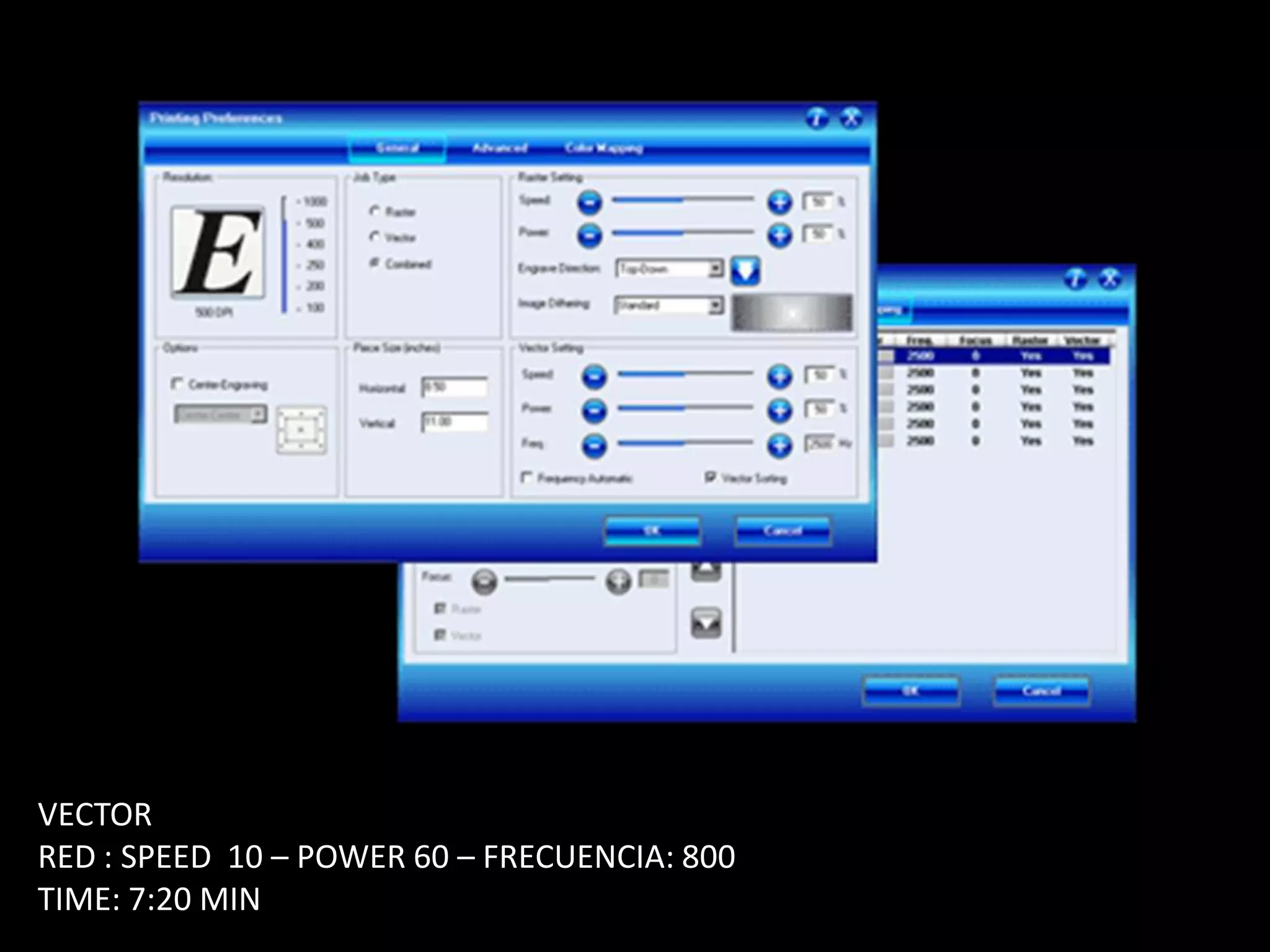1270x952 pixels.
Task: Increase vector Freq with plus button
Action: pos(779,446)
